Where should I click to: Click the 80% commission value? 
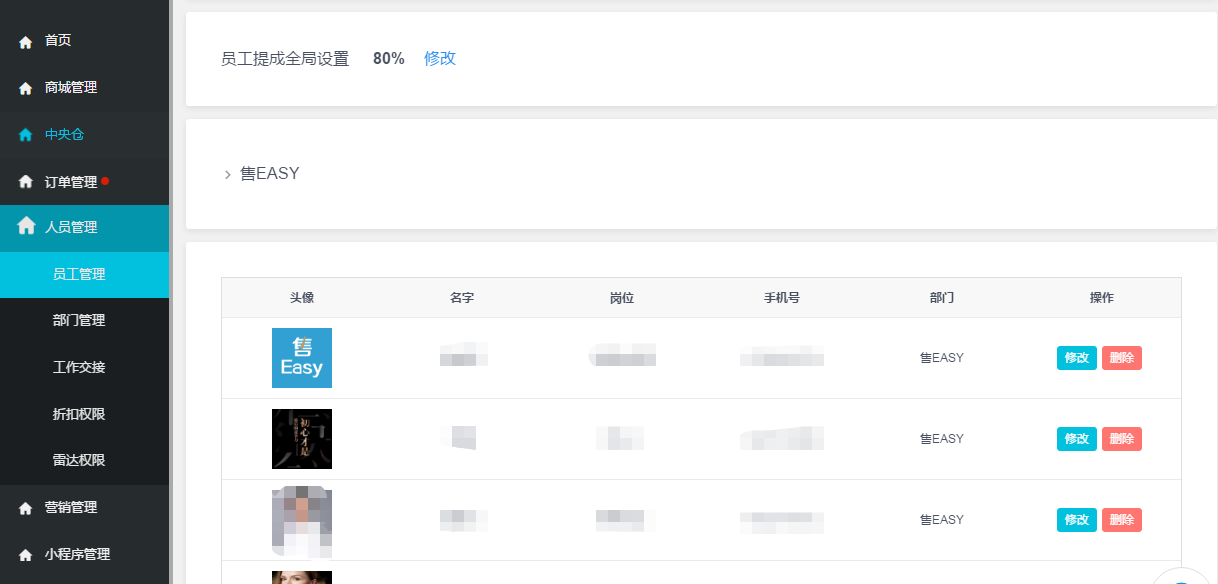(389, 59)
